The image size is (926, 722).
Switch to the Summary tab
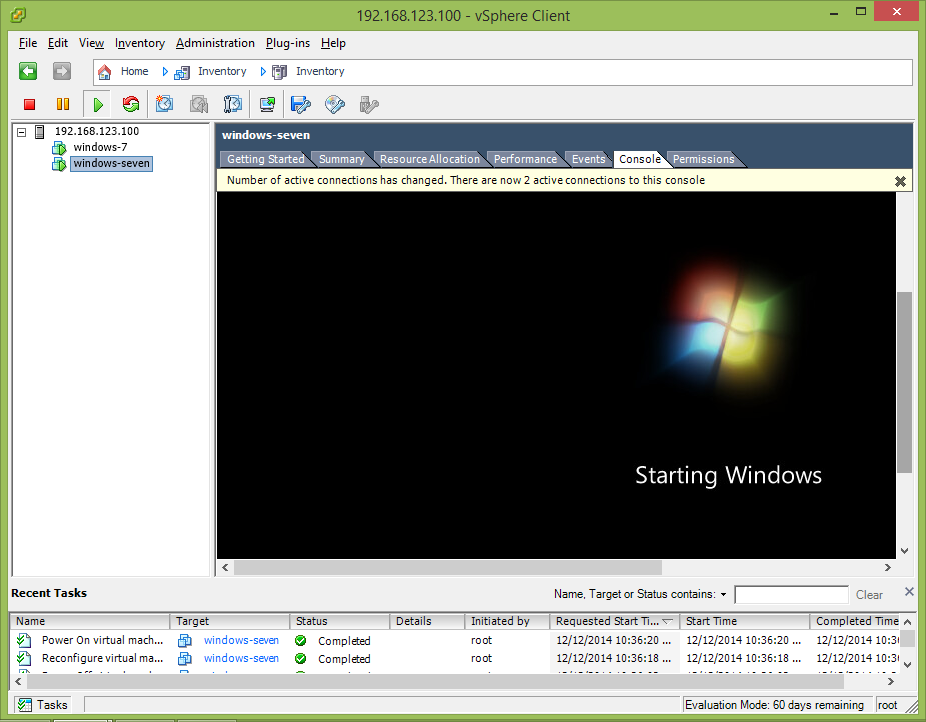coord(341,159)
